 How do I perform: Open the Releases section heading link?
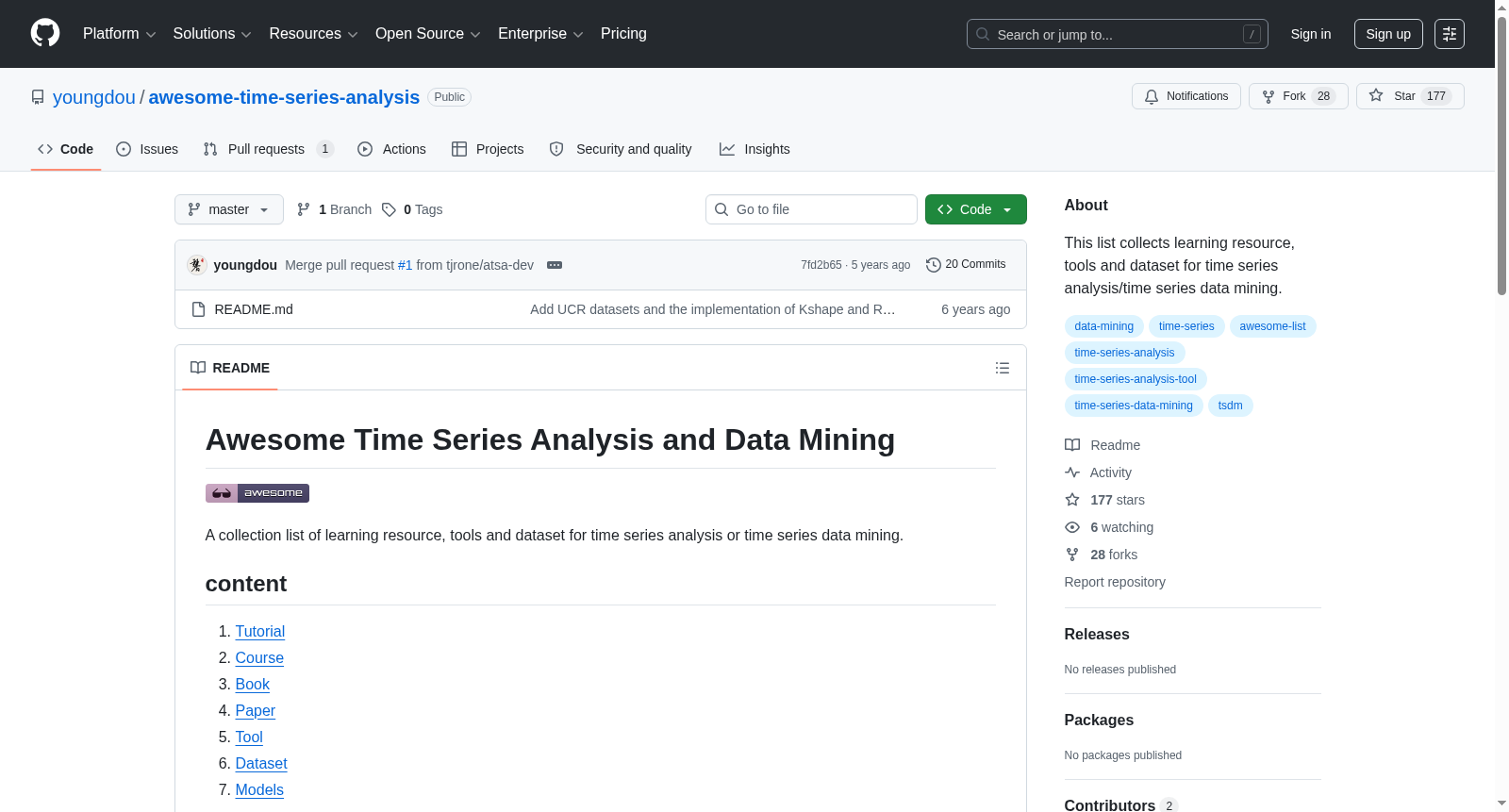coord(1097,635)
